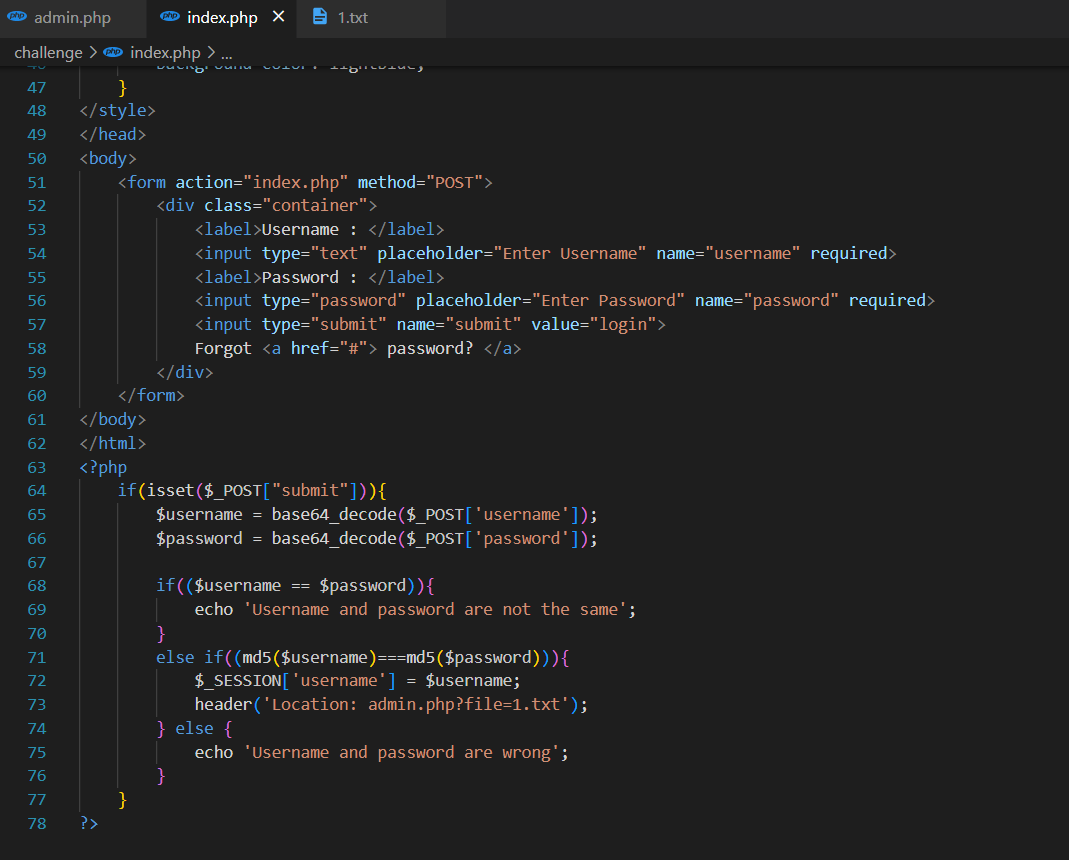Expand the index.php breadcrumb item
1069x860 pixels.
coord(165,52)
